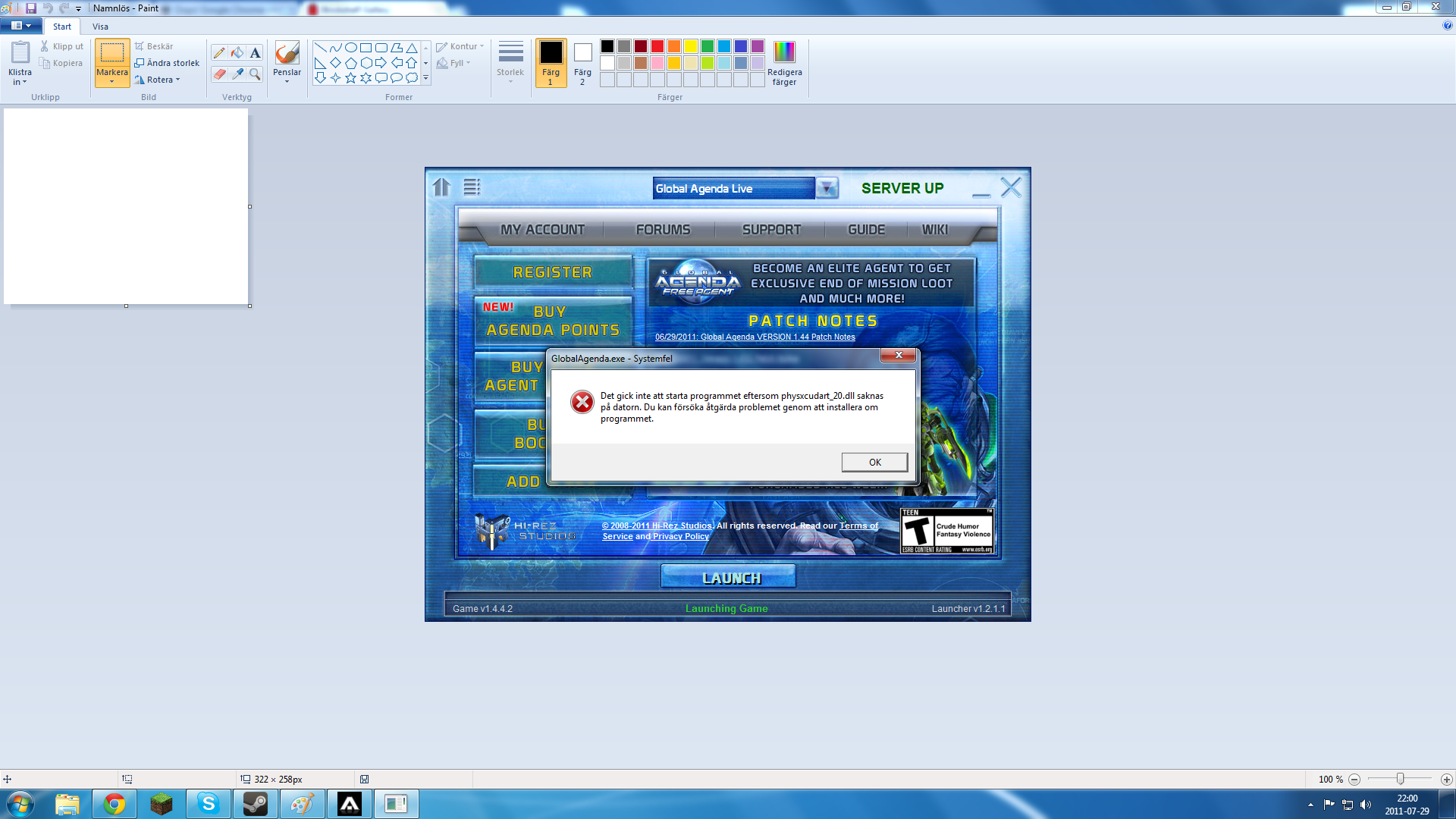This screenshot has width=1456, height=819.
Task: Open the FORUMS launcher tab
Action: 663,230
